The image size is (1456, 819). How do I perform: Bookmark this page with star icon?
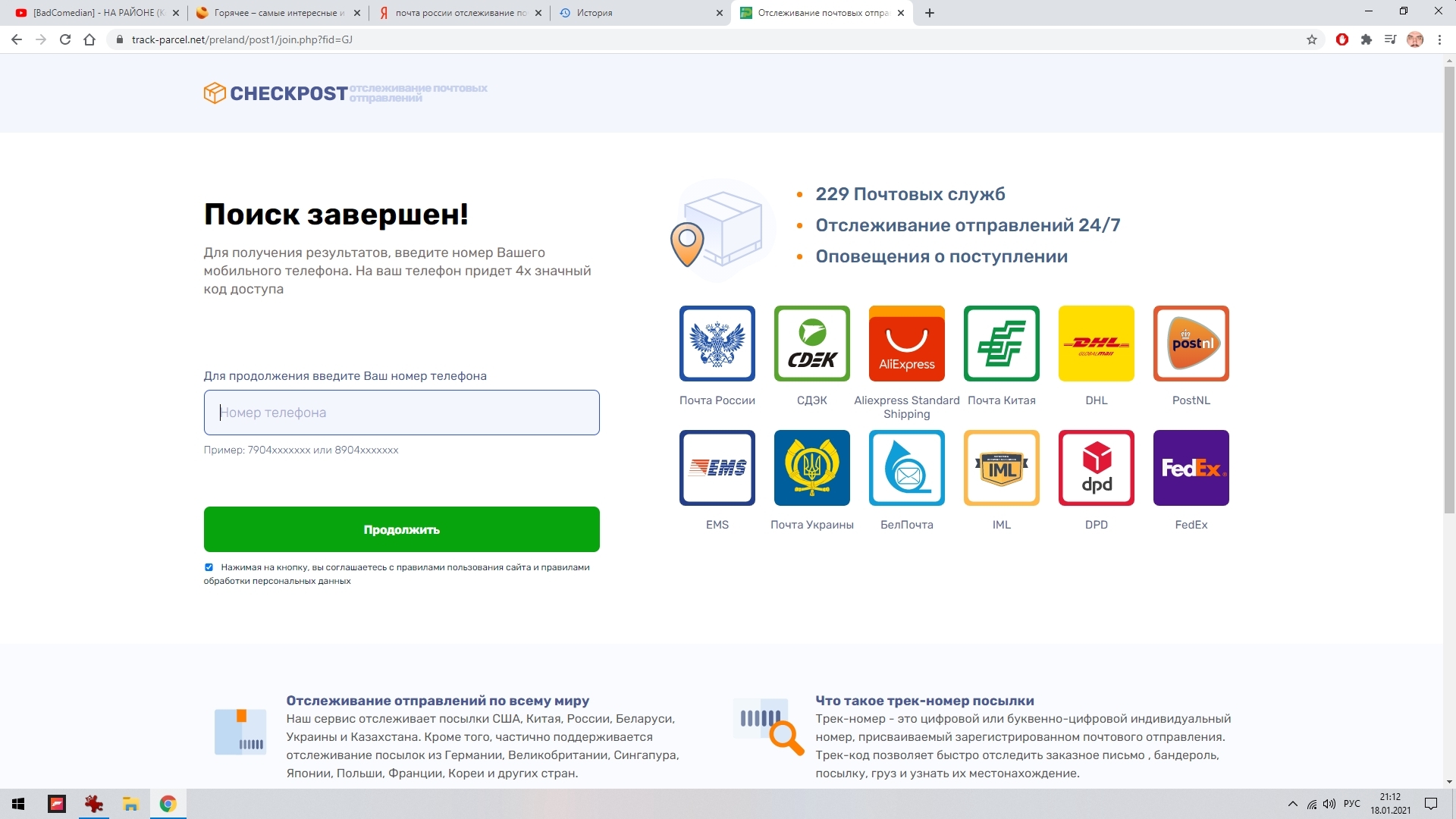[1311, 39]
